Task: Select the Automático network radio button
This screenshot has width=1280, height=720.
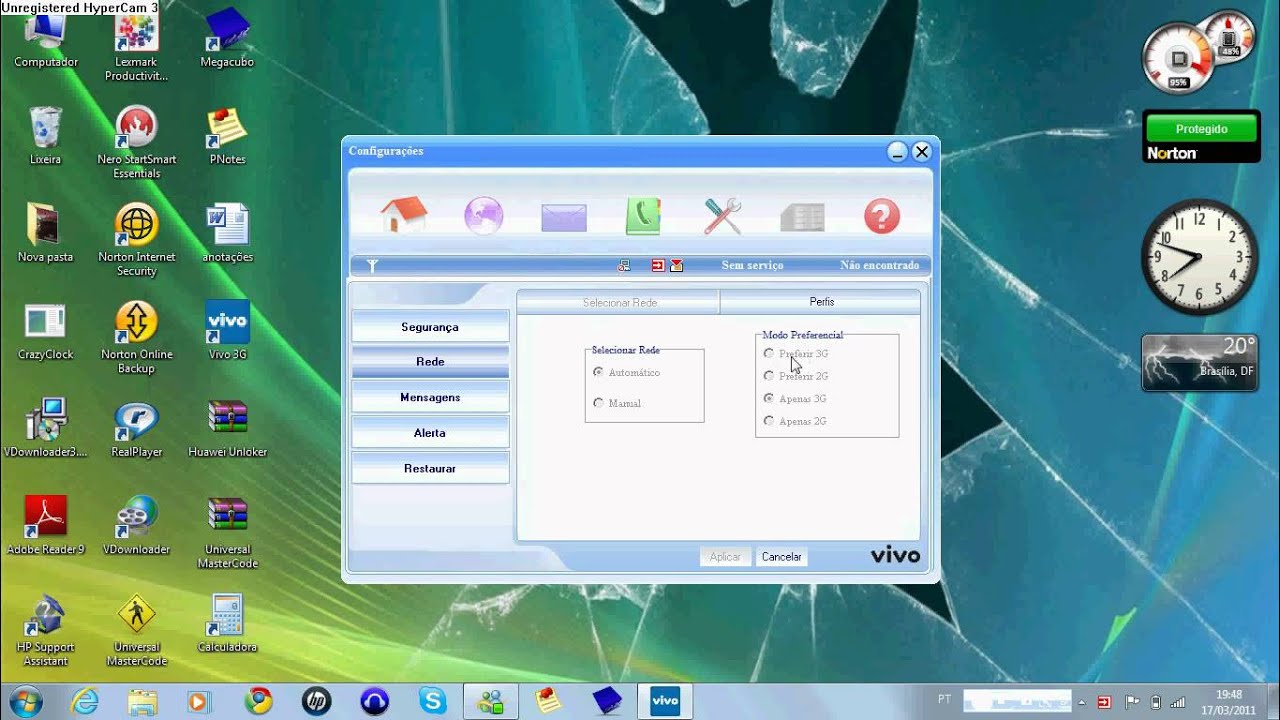Action: (598, 372)
